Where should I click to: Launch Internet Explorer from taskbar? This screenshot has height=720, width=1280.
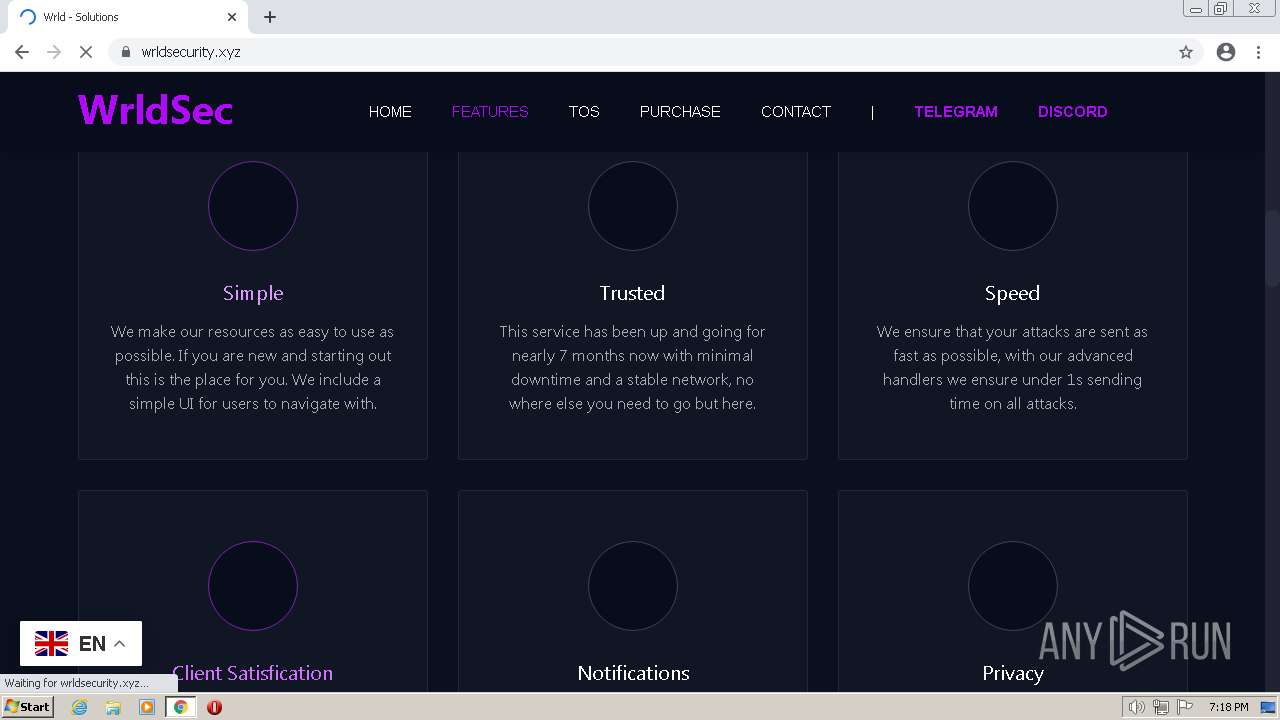click(80, 707)
